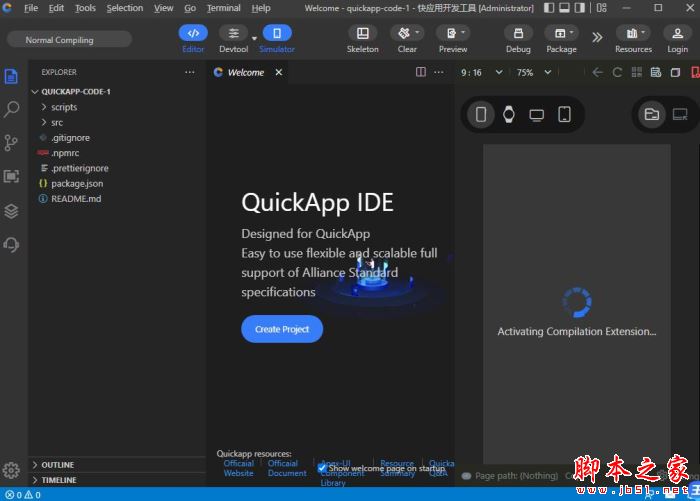
Task: Select the watch device simulator icon
Action: (x=509, y=114)
